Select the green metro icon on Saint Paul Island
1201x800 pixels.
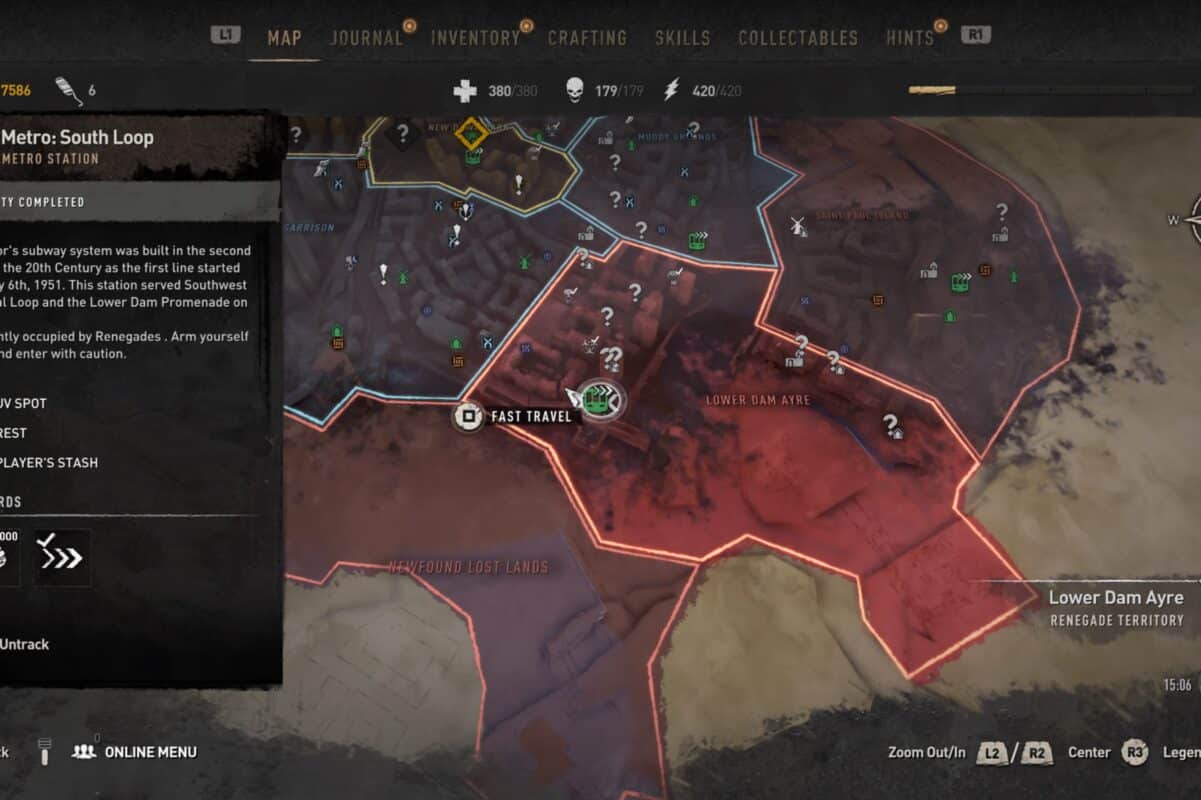(x=963, y=283)
